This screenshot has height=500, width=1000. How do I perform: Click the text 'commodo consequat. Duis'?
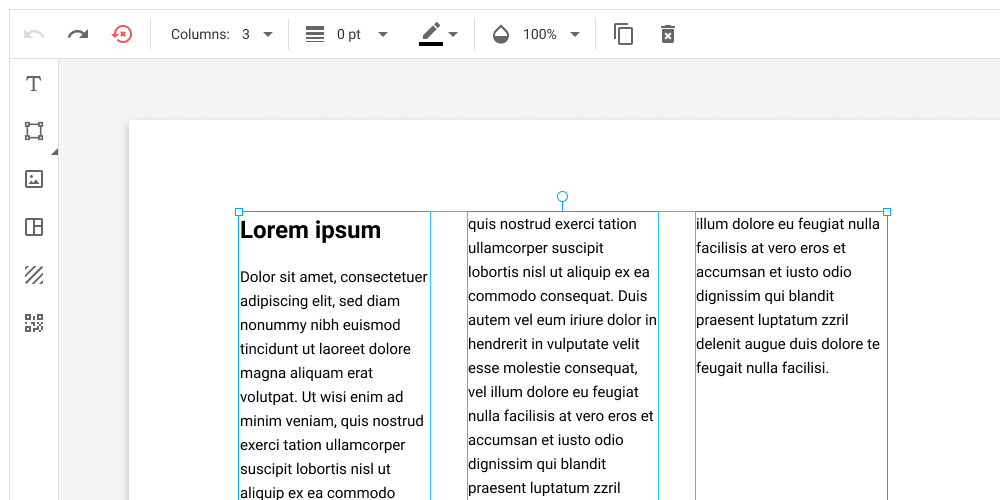tap(558, 297)
